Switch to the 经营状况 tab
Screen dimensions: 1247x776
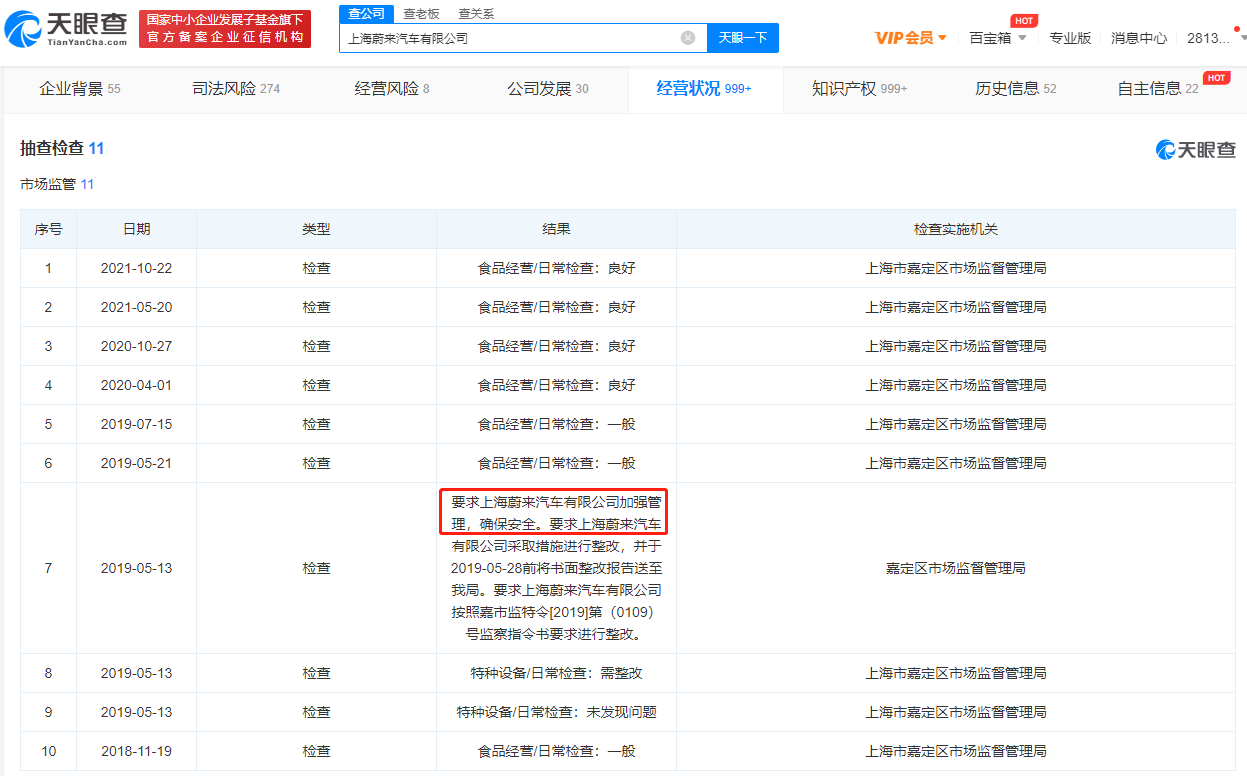point(704,89)
